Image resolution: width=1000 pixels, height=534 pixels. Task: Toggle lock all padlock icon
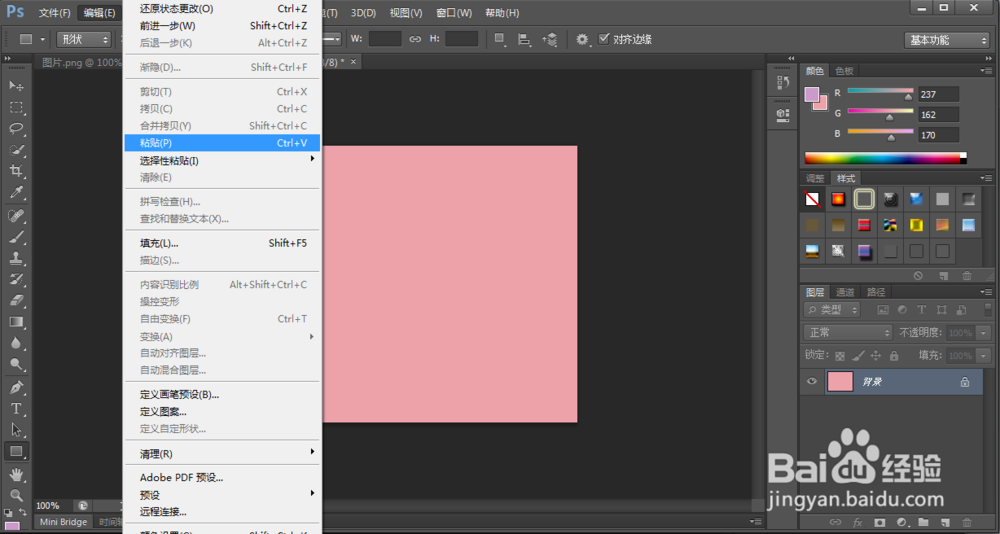894,356
